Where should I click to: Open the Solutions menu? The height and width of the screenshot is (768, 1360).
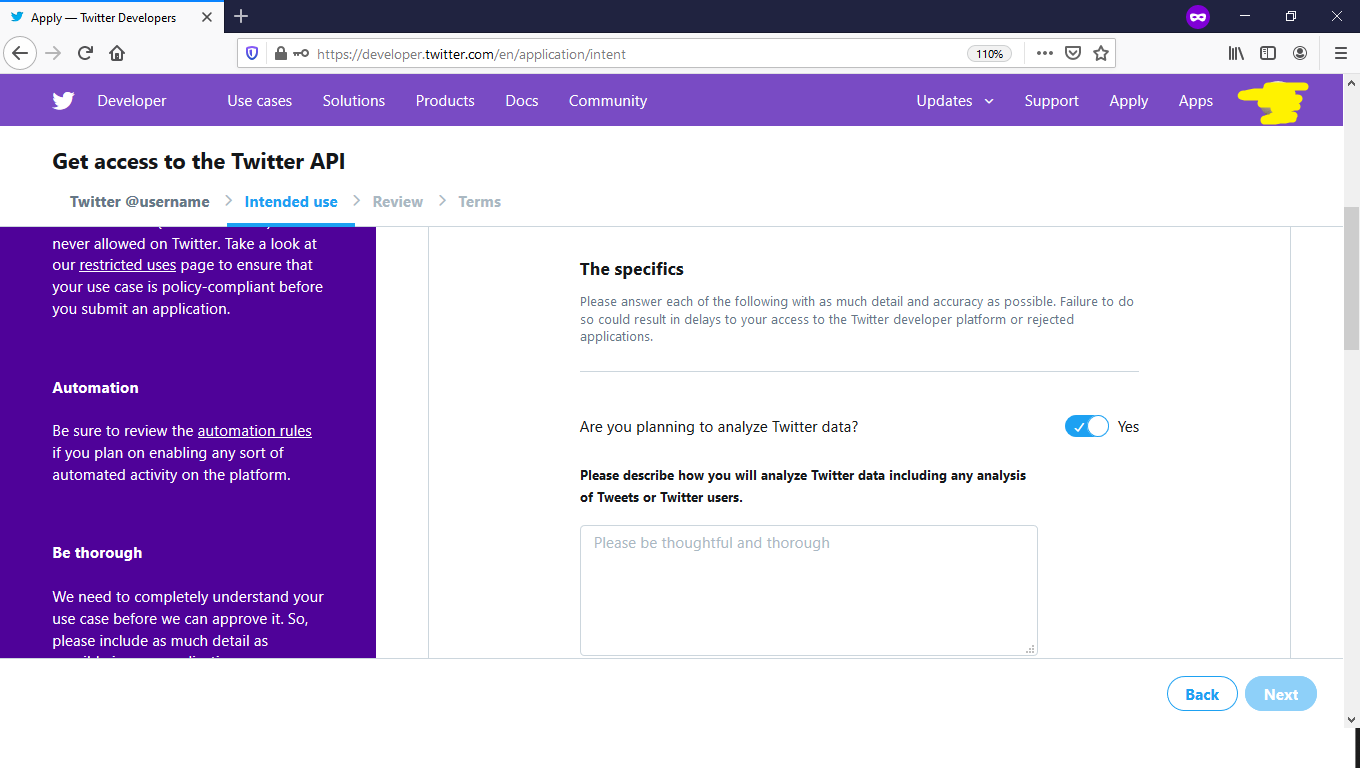[x=354, y=101]
